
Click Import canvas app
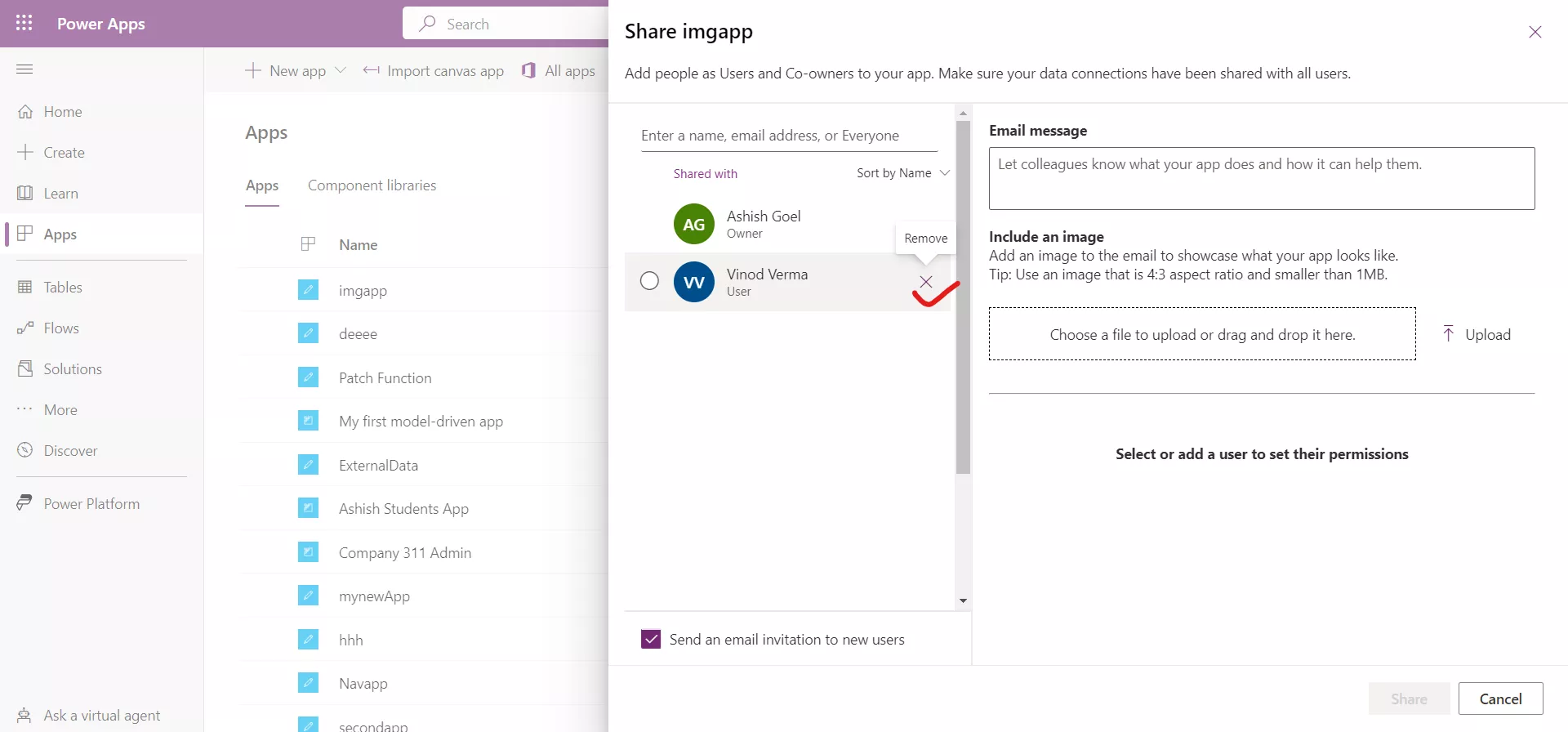434,71
